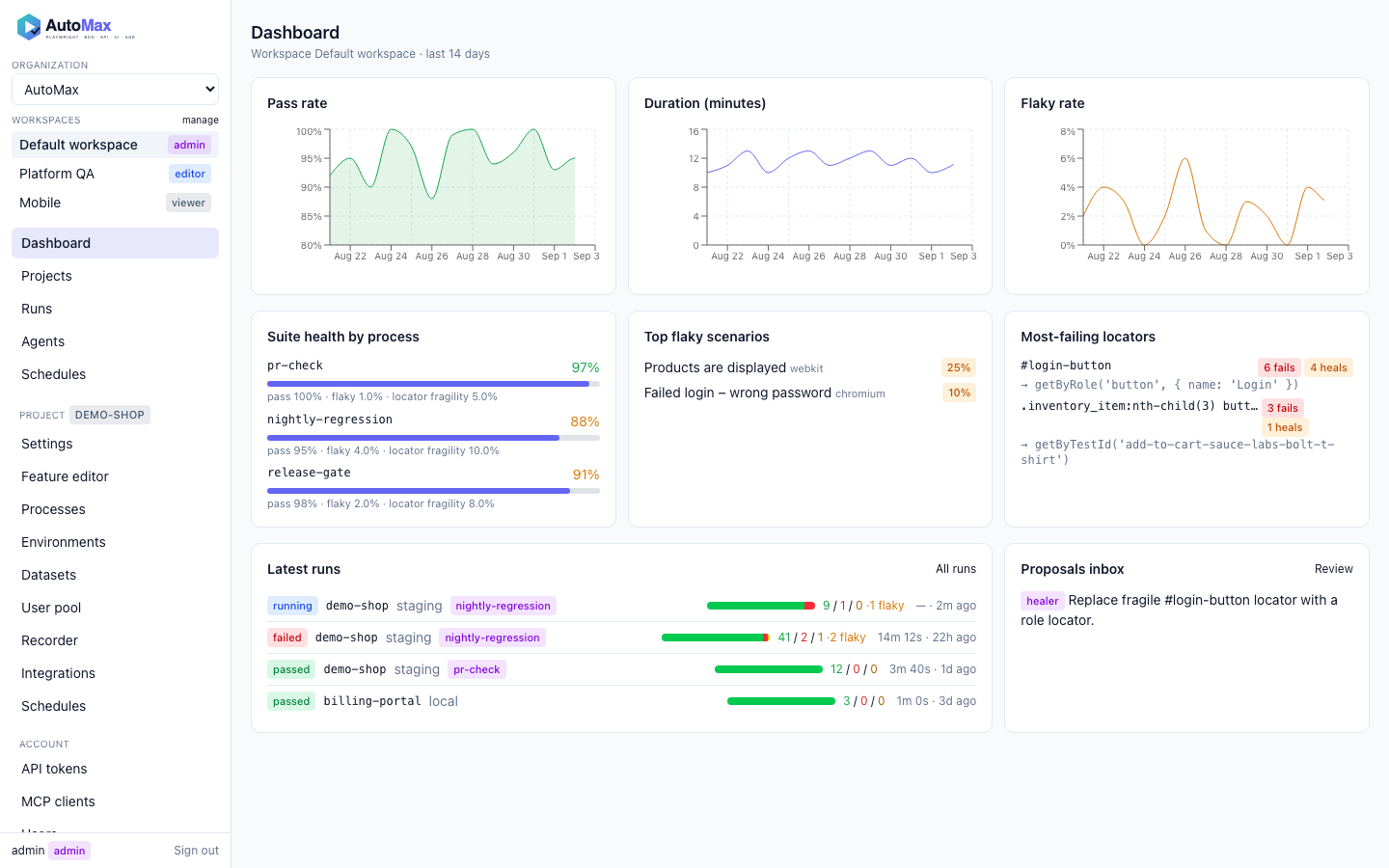Viewport: 1389px width, 868px height.
Task: Click the nightly-regression tag on failed run
Action: 492,637
